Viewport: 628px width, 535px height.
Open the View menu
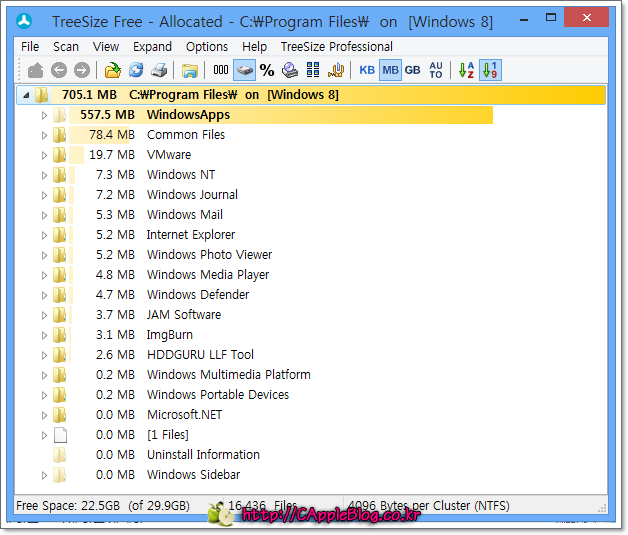click(106, 47)
